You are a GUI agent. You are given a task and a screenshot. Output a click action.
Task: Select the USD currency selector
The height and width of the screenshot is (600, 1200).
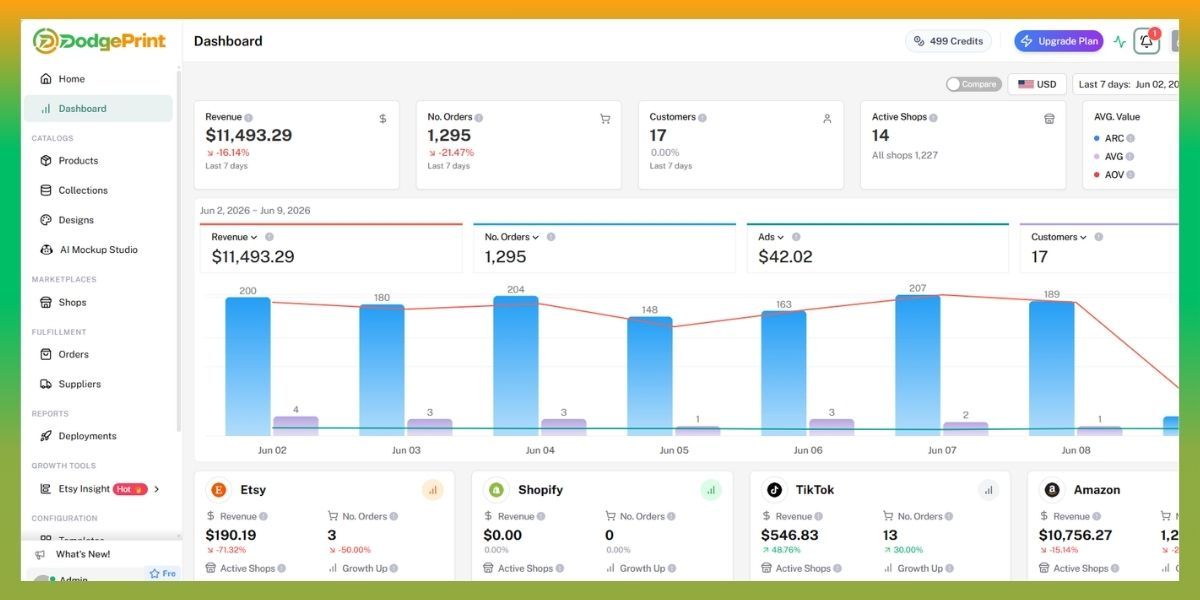click(x=1037, y=84)
